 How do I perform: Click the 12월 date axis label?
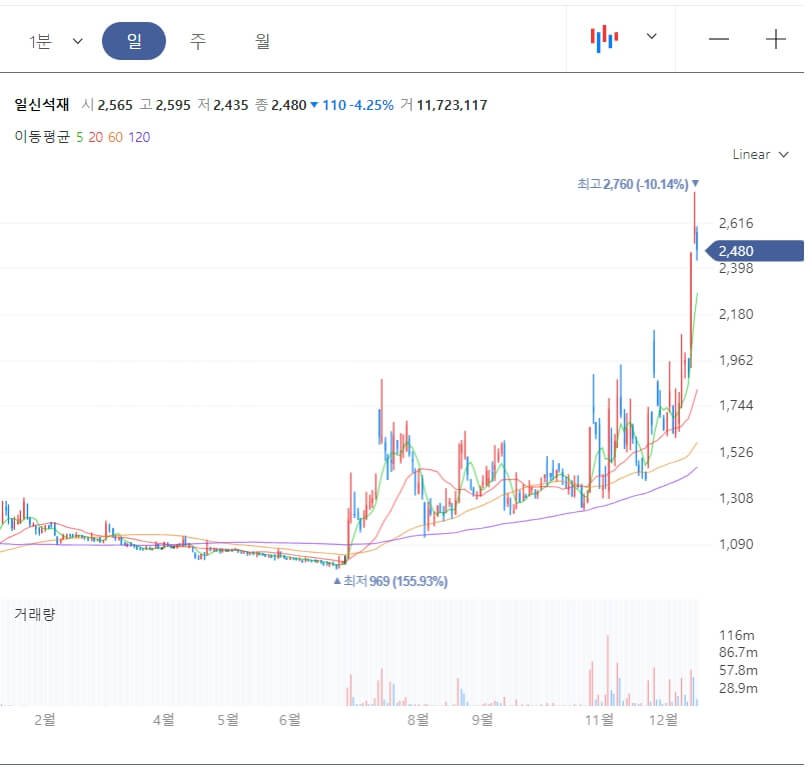pyautogui.click(x=664, y=719)
